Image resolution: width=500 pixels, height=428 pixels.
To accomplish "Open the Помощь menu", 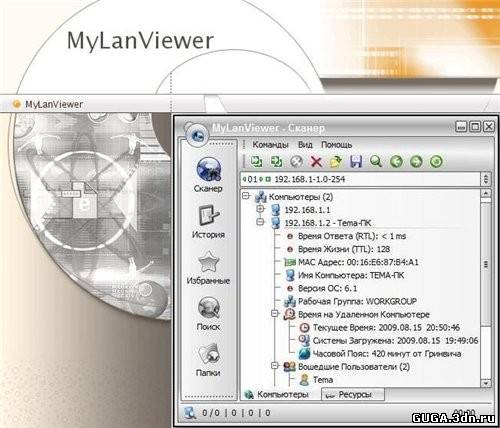I will pyautogui.click(x=337, y=145).
